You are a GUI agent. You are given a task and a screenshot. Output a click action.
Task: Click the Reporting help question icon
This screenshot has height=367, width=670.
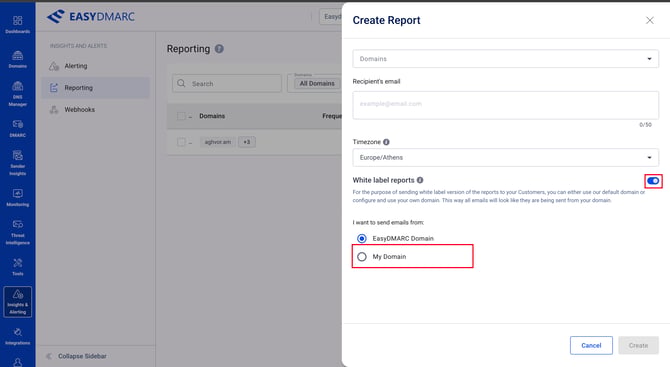(219, 49)
